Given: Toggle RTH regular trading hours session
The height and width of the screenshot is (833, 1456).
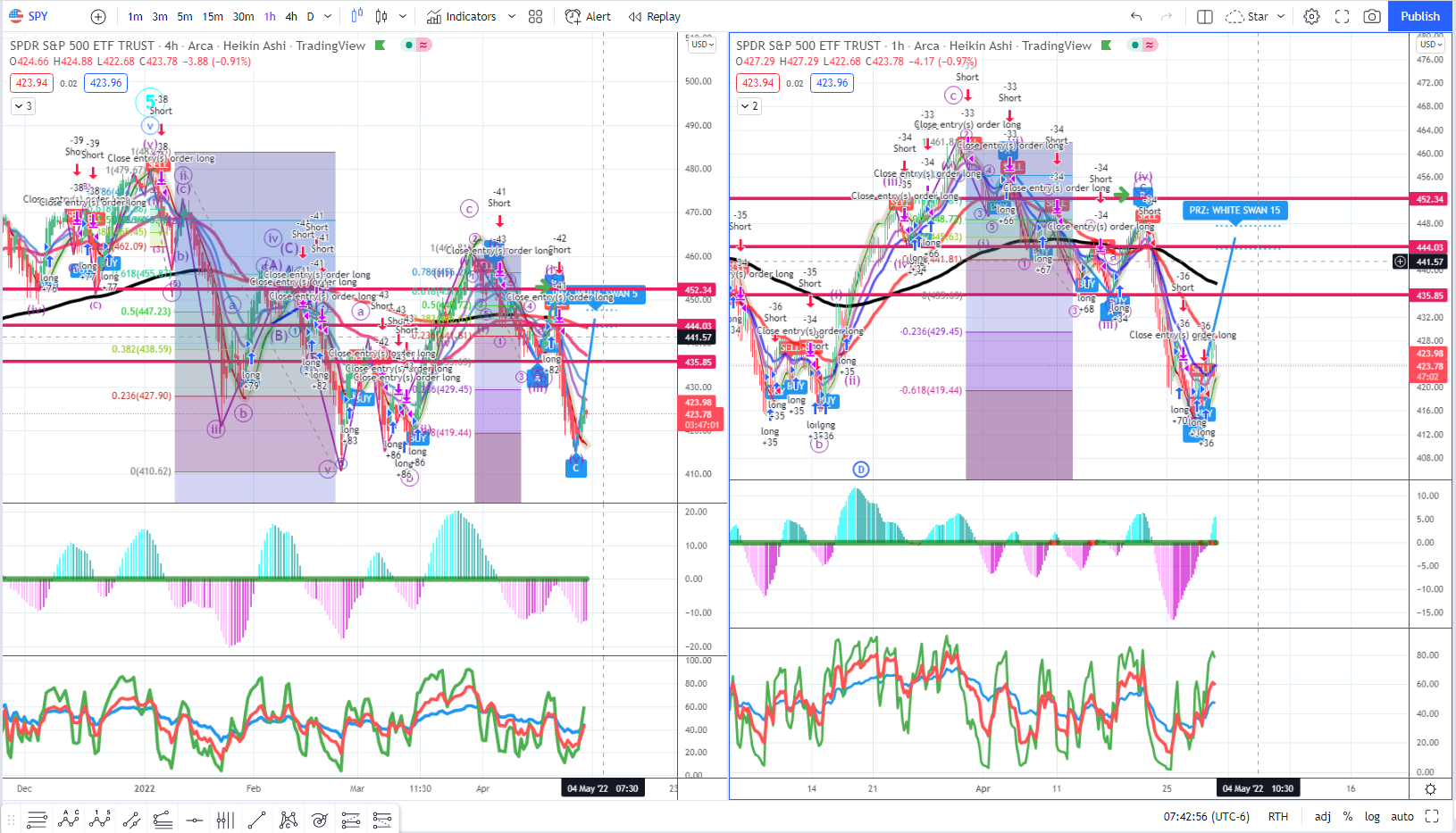Looking at the screenshot, I should click(x=1278, y=816).
